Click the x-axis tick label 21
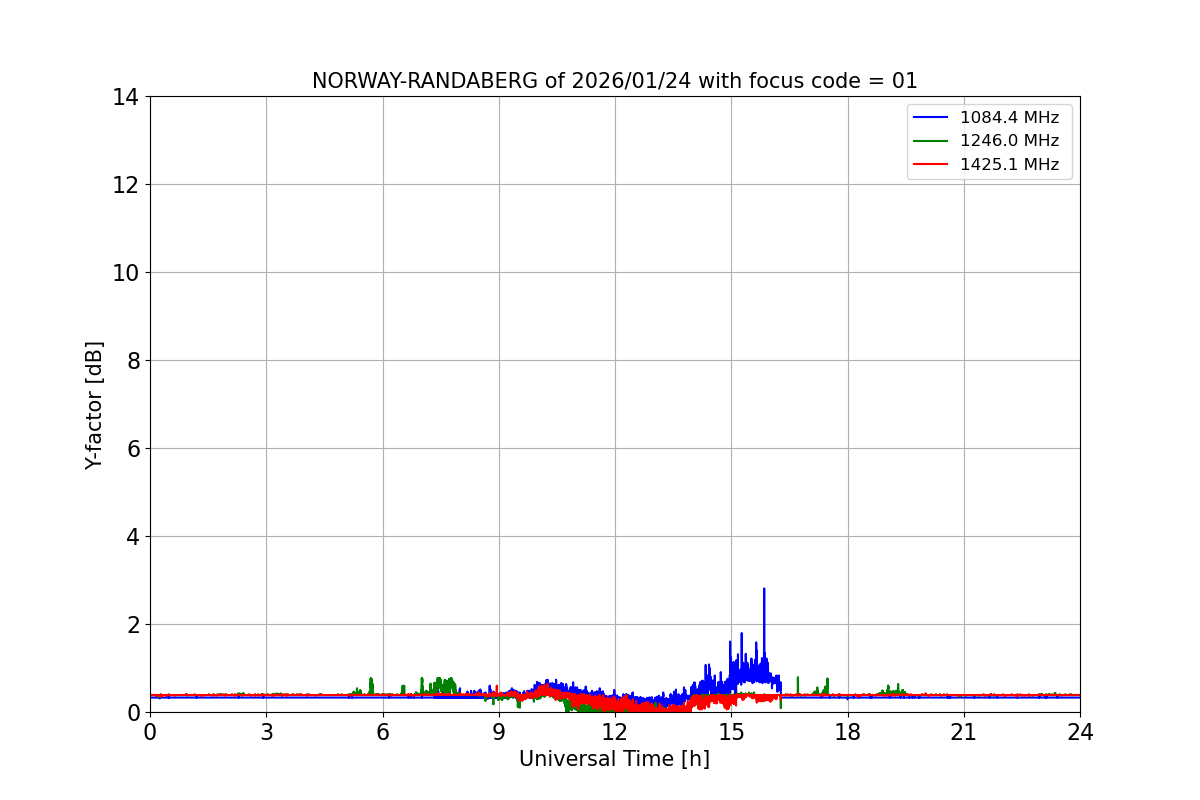 click(x=964, y=733)
